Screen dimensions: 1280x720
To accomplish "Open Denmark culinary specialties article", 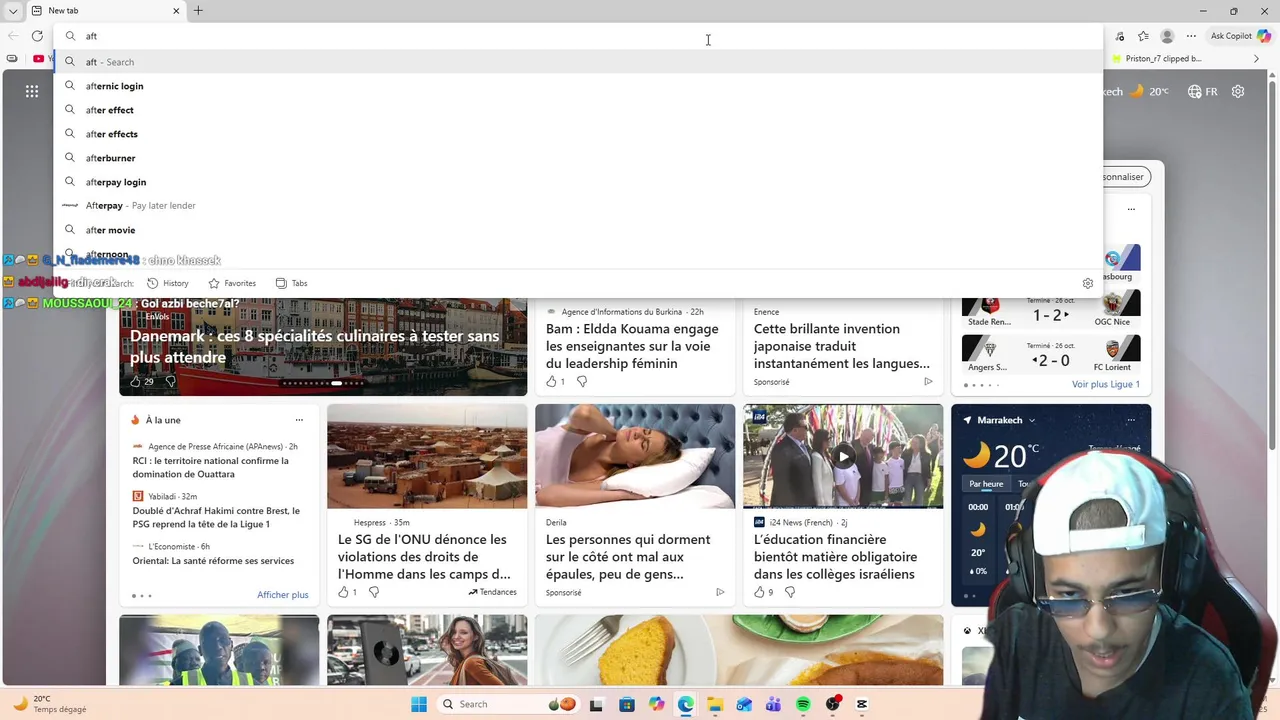I will (x=314, y=346).
